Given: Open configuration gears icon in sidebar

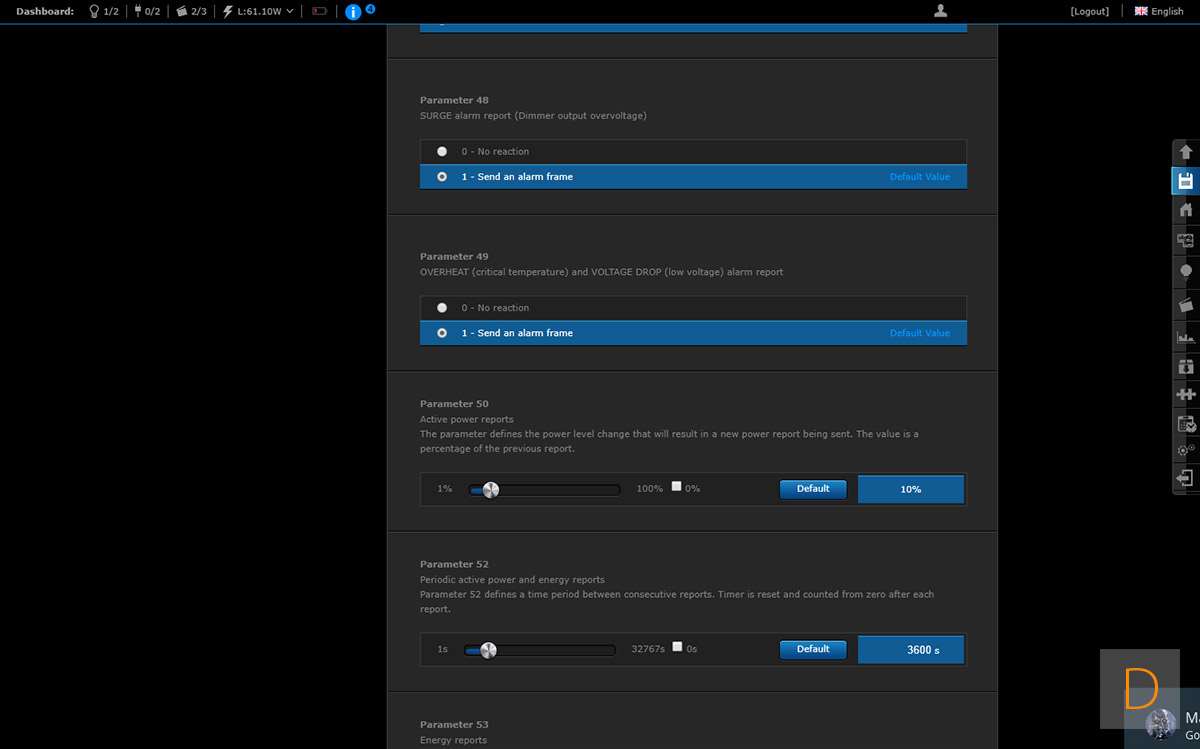Looking at the screenshot, I should [1186, 450].
